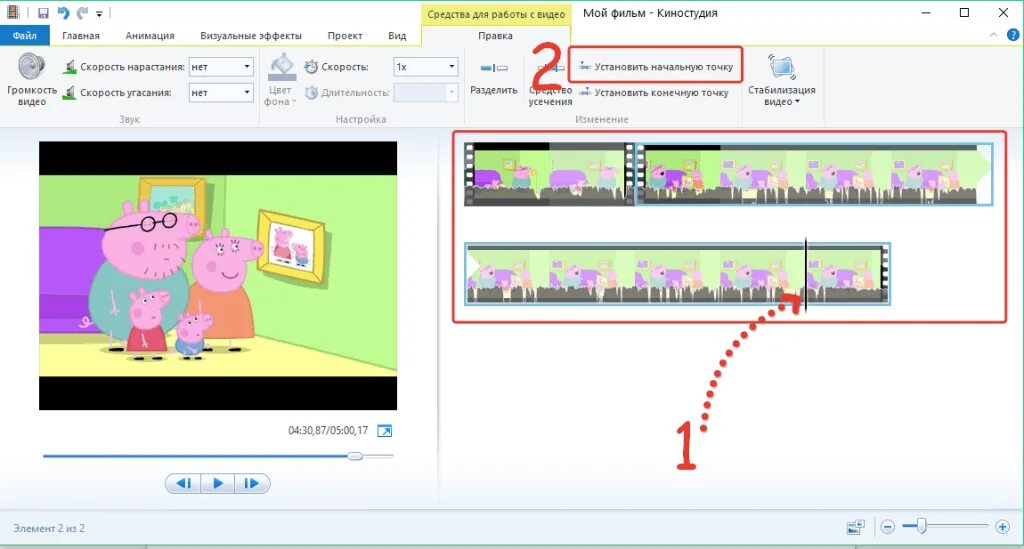Click the Разделить split tool
Image resolution: width=1024 pixels, height=549 pixels.
[x=494, y=77]
